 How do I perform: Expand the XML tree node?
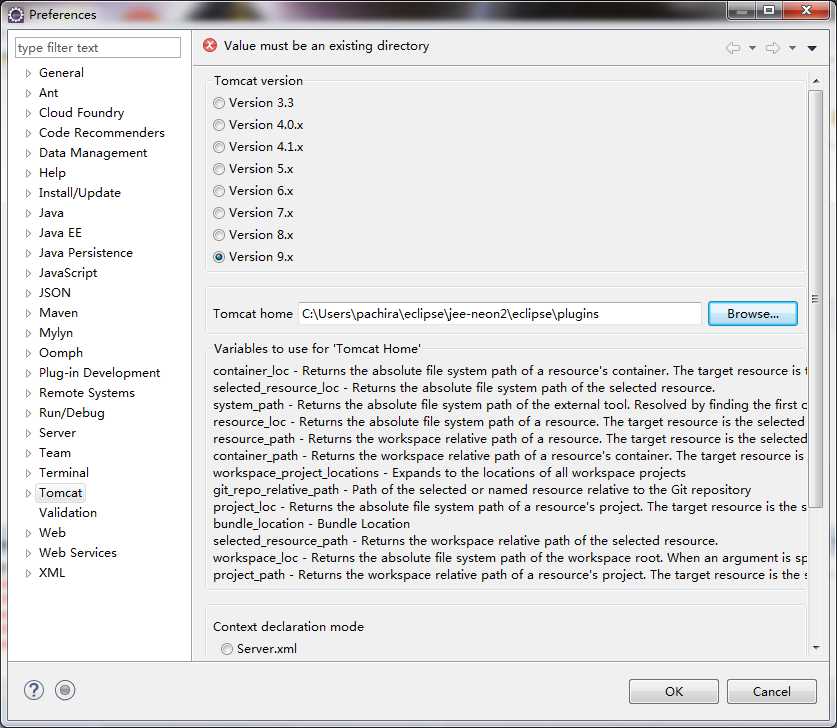click(28, 573)
